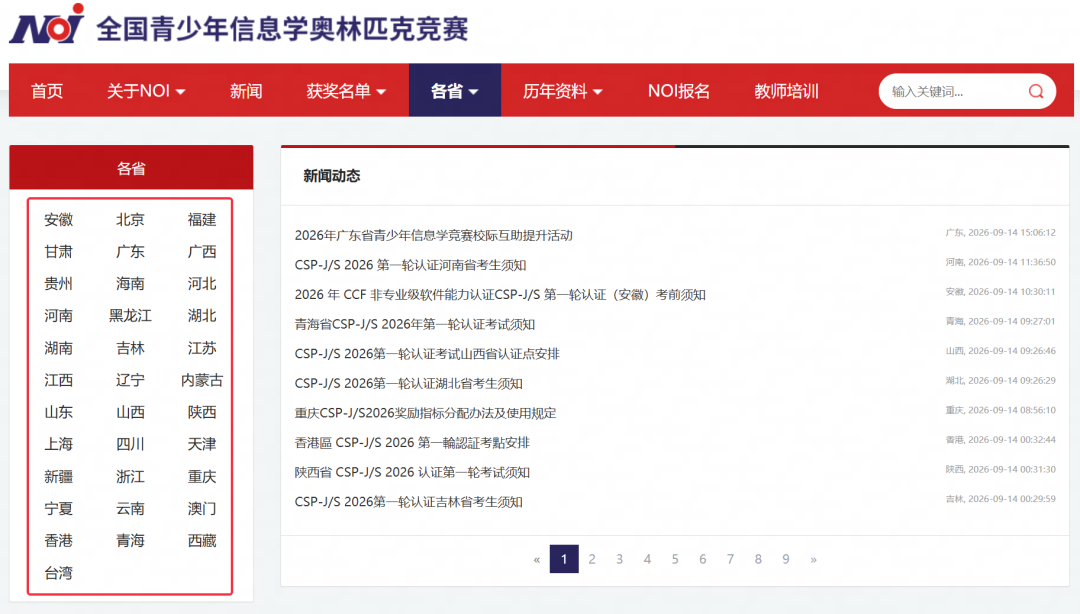Image resolution: width=1080 pixels, height=614 pixels.
Task: Visit 澳门 from the sidebar
Action: 202,509
